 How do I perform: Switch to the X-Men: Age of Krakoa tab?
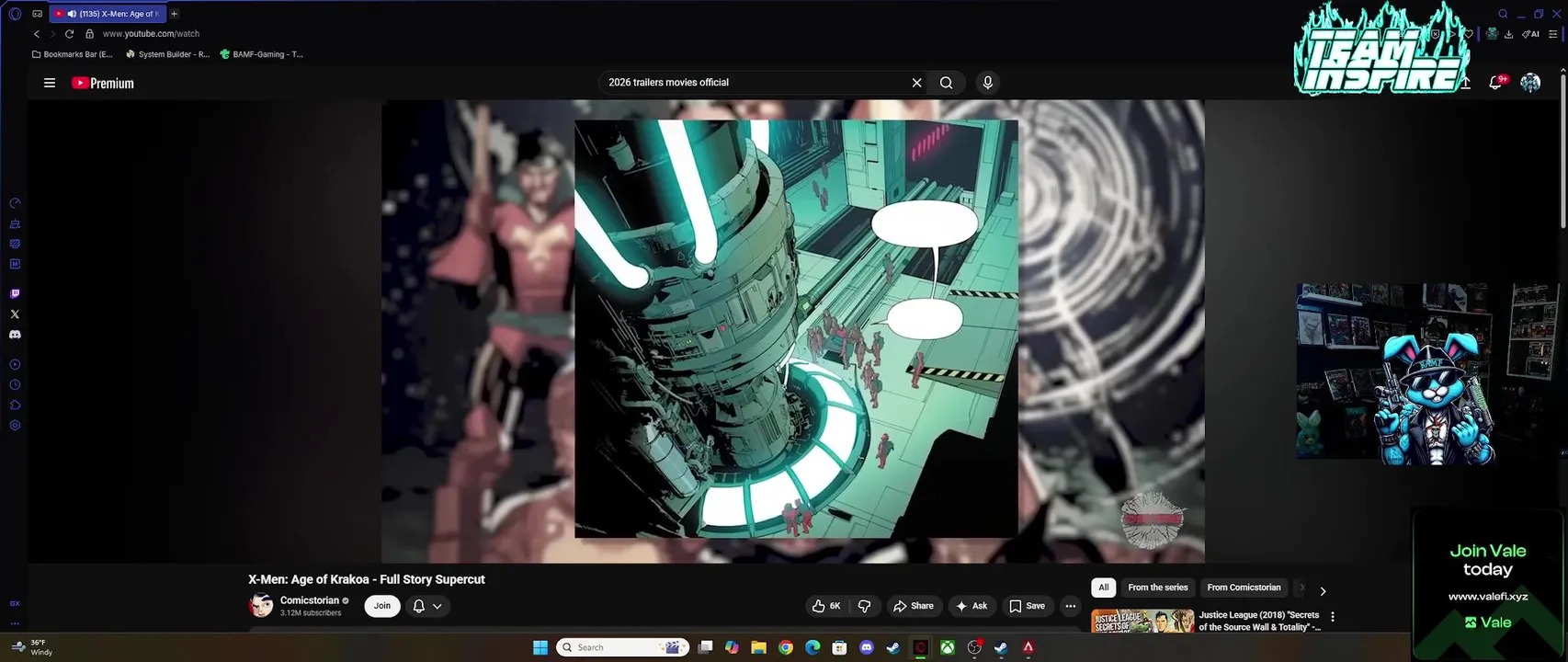click(109, 14)
